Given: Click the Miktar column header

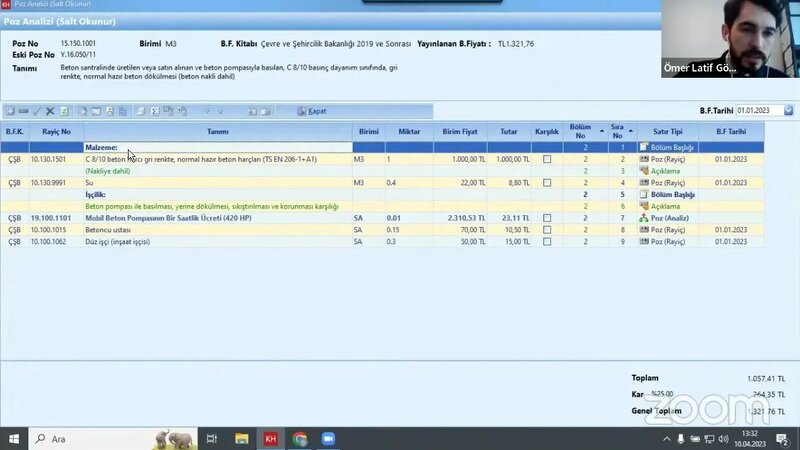Looking at the screenshot, I should pos(409,132).
